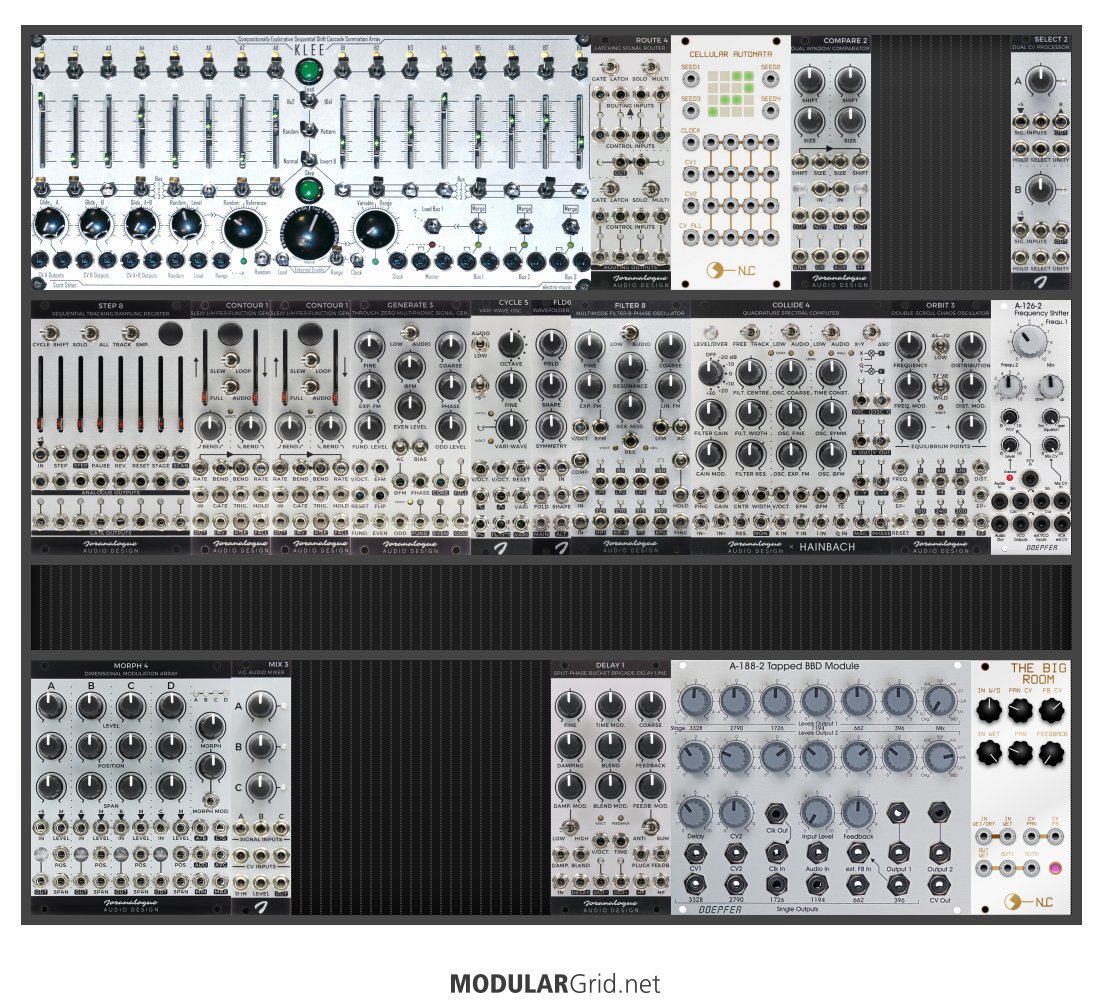This screenshot has height=1005, width=1112.
Task: Click the LEVEL/OVER indicator on COLLIDE 4
Action: click(x=710, y=333)
